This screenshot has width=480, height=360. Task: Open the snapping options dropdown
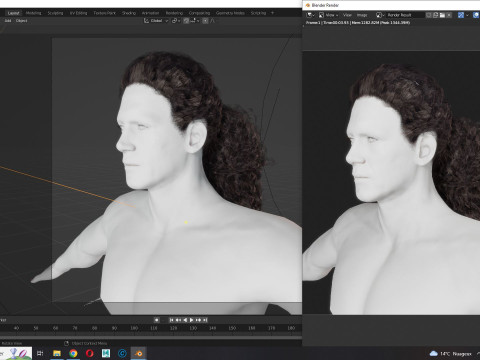click(194, 21)
